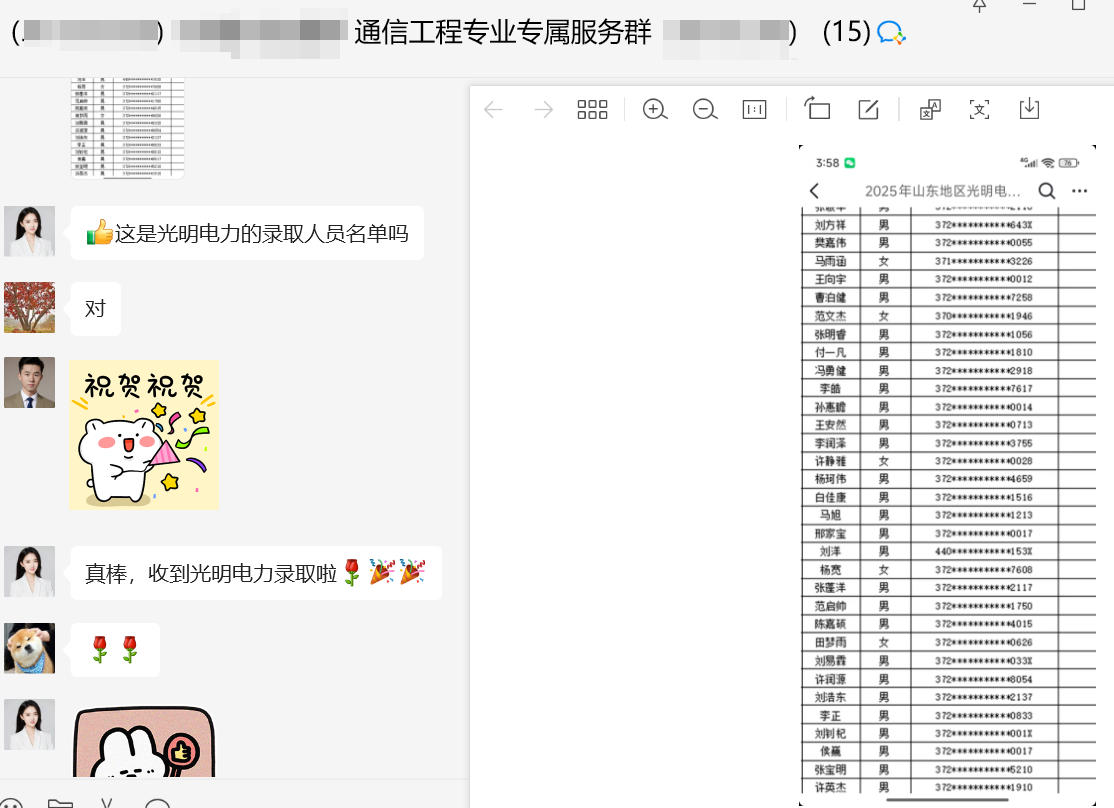Show image at 1:1 actual size
Image resolution: width=1114 pixels, height=808 pixels.
[x=754, y=110]
